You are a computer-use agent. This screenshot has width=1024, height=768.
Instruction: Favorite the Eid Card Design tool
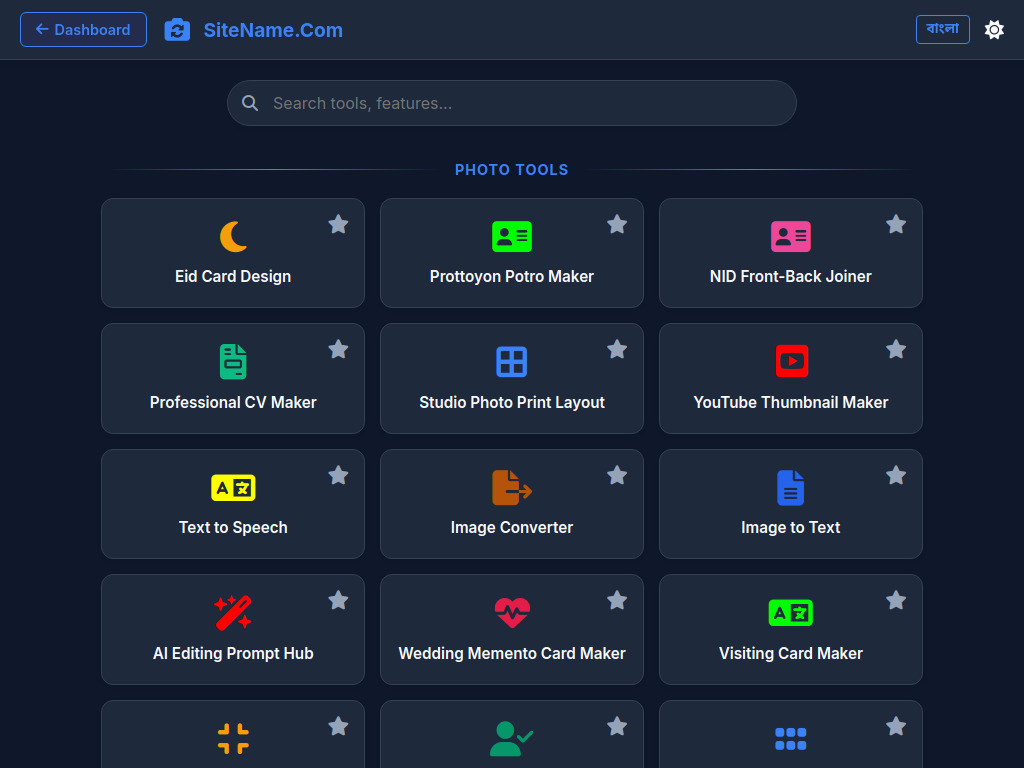(x=338, y=225)
